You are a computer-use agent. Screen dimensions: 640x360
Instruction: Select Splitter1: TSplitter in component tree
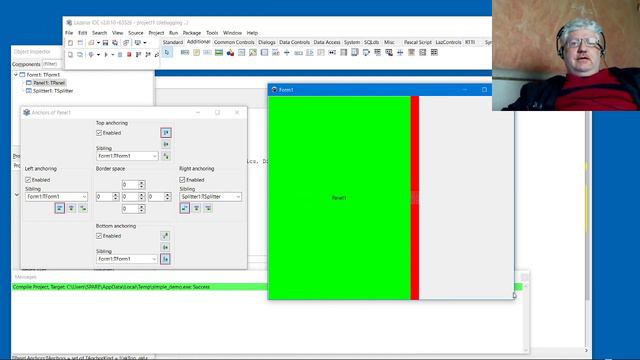53,91
